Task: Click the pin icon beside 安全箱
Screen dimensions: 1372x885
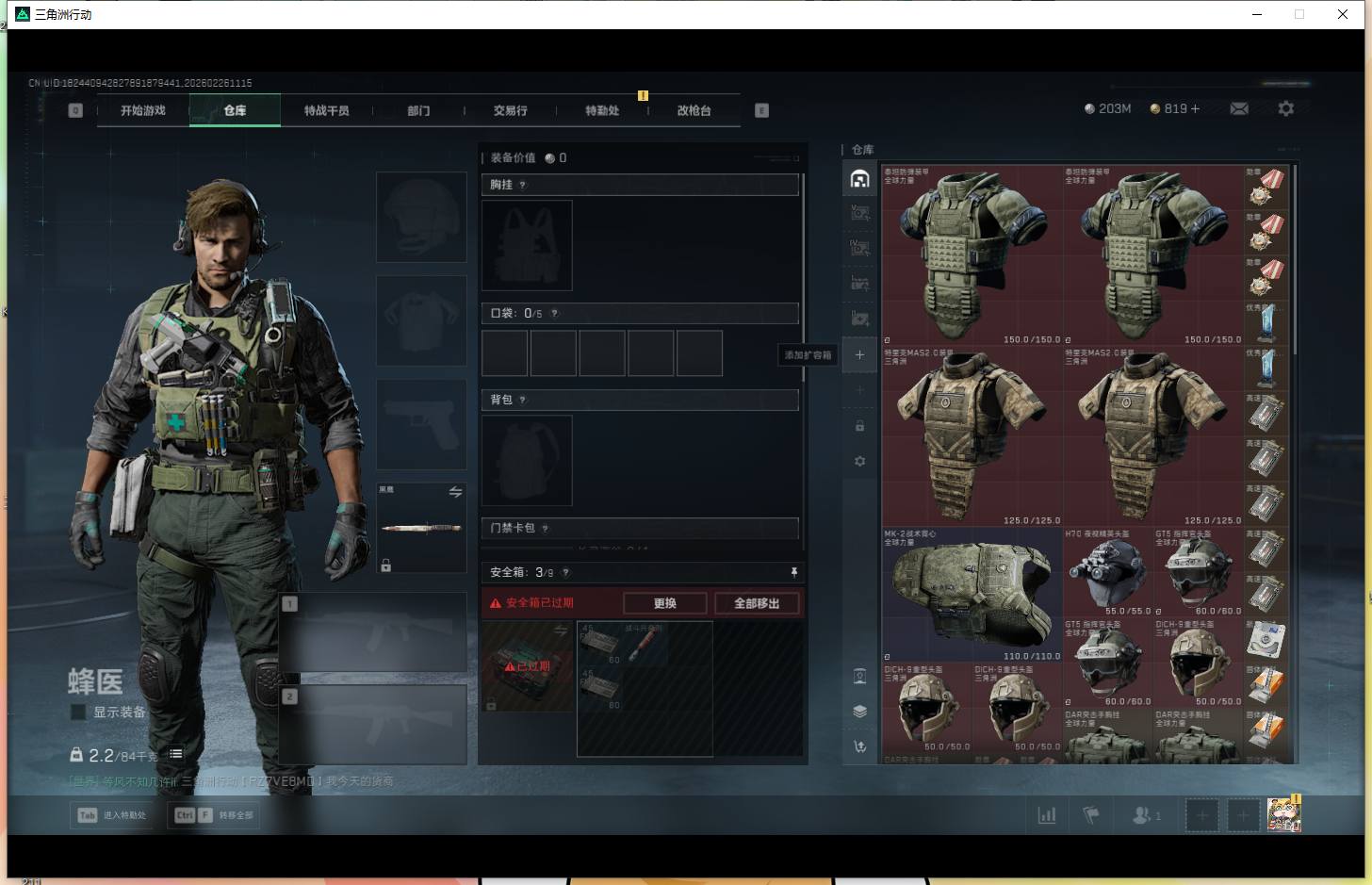Action: 793,572
